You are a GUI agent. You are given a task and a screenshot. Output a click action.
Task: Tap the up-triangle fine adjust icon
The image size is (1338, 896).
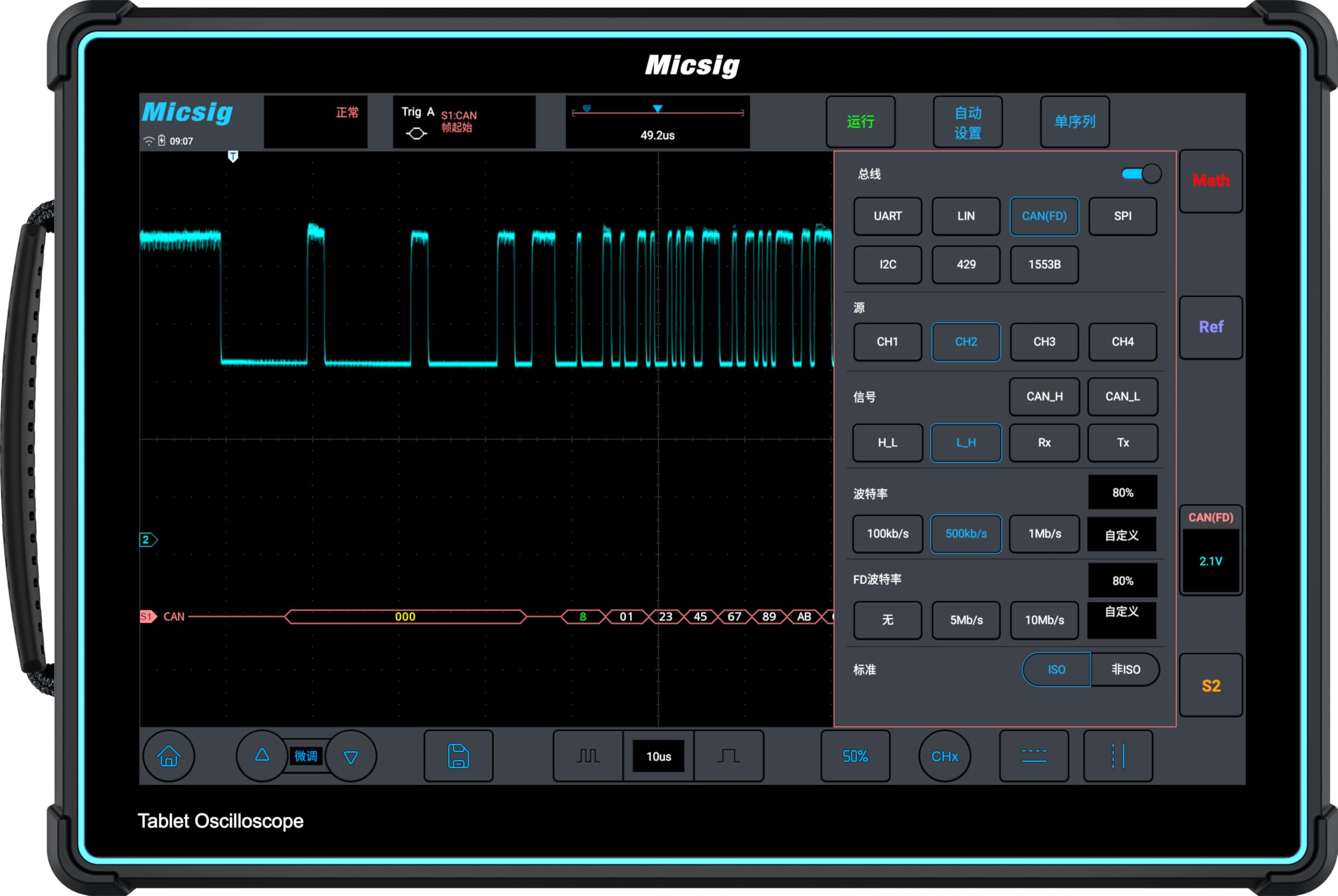click(262, 754)
